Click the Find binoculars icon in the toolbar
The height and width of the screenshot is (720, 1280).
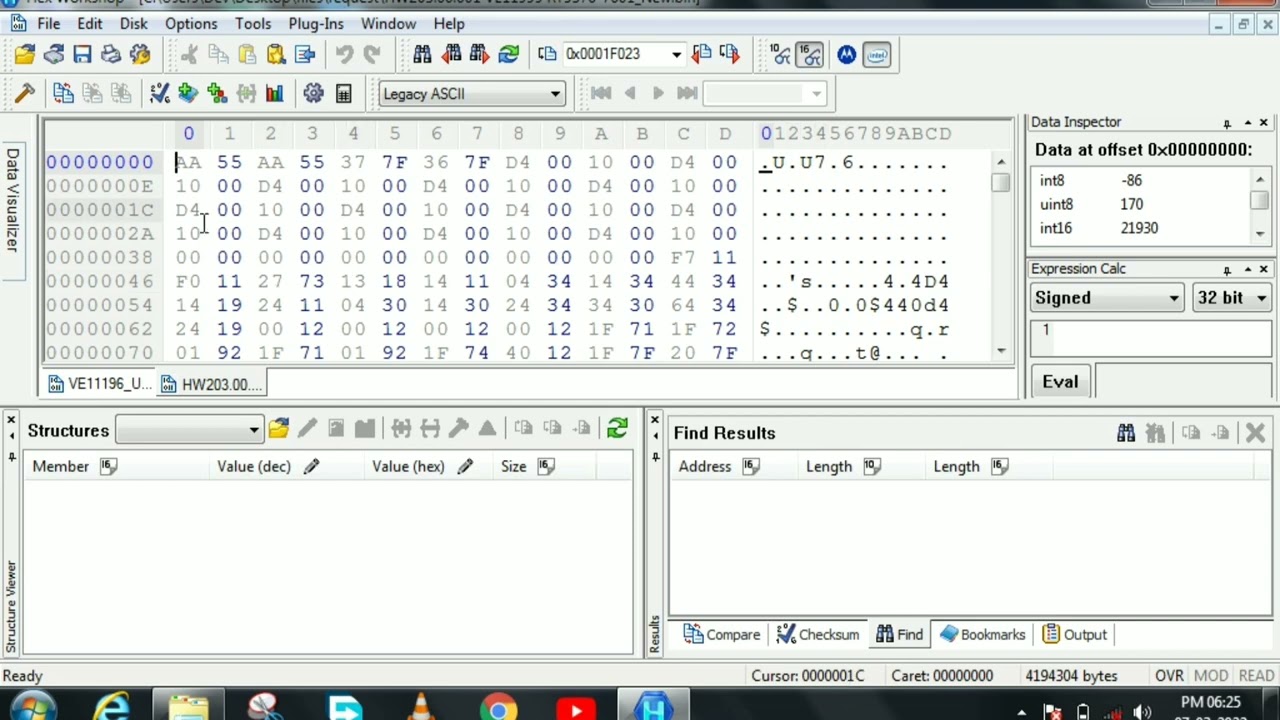[x=422, y=54]
